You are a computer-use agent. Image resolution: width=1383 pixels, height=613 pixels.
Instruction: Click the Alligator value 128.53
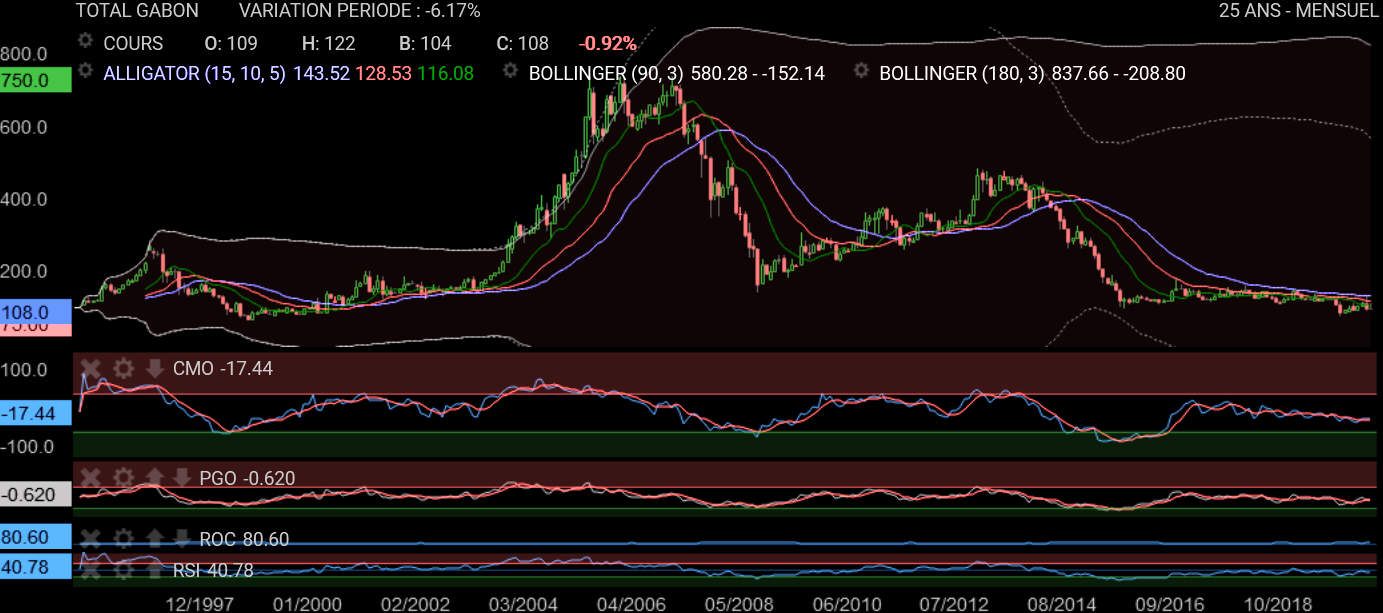[x=382, y=73]
